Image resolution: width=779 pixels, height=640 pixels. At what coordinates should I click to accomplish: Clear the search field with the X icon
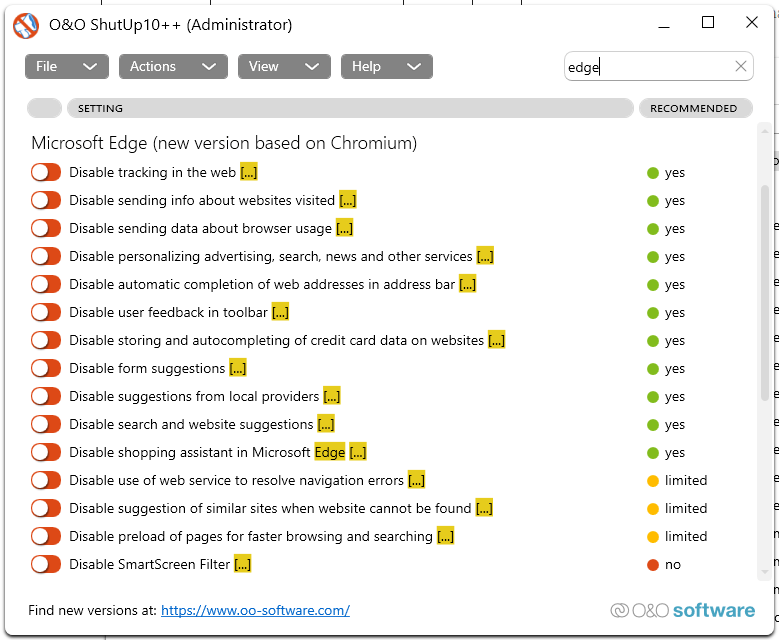tap(741, 67)
